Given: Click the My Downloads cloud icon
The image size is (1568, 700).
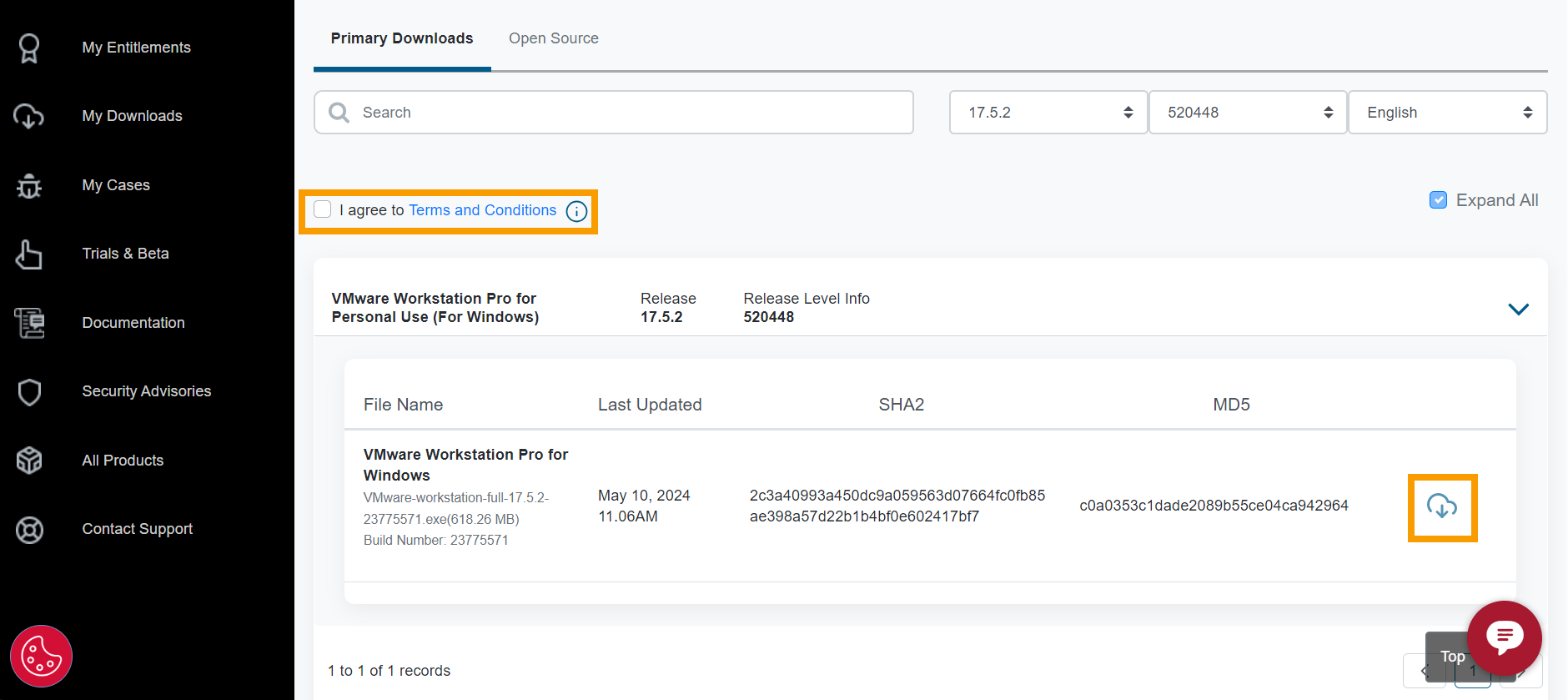Looking at the screenshot, I should (x=29, y=116).
